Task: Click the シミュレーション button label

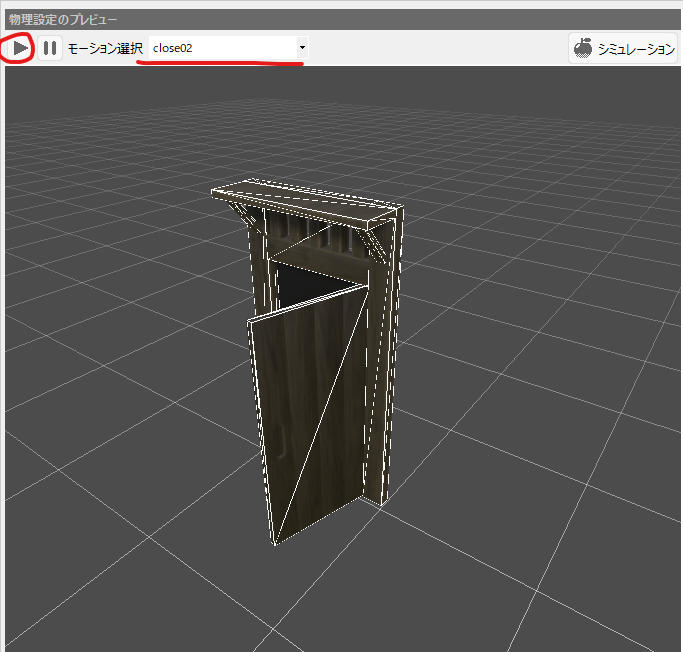Action: (x=636, y=49)
